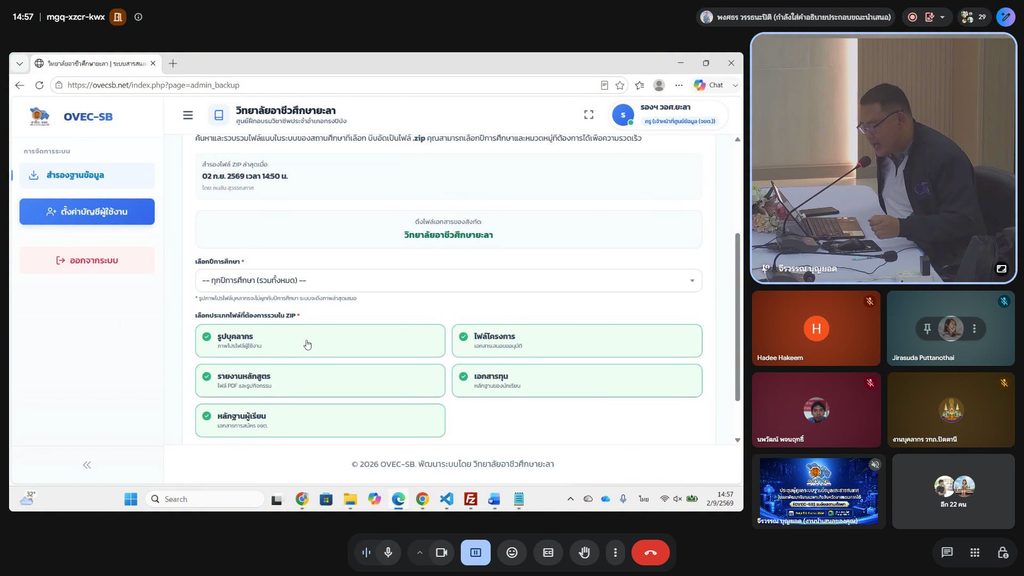This screenshot has height=576, width=1024.
Task: Open more options three-dot menu in call bar
Action: (615, 552)
